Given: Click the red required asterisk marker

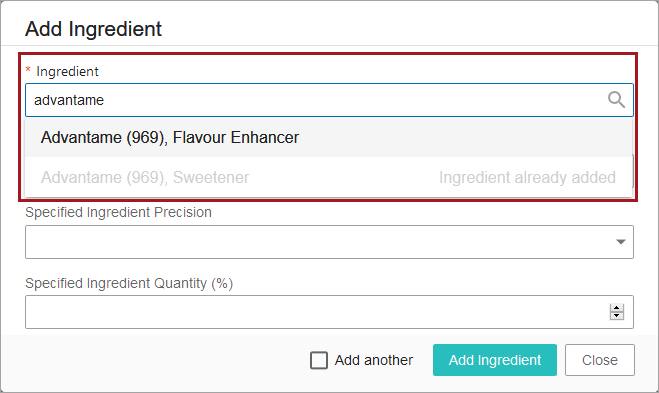Looking at the screenshot, I should coord(28,69).
